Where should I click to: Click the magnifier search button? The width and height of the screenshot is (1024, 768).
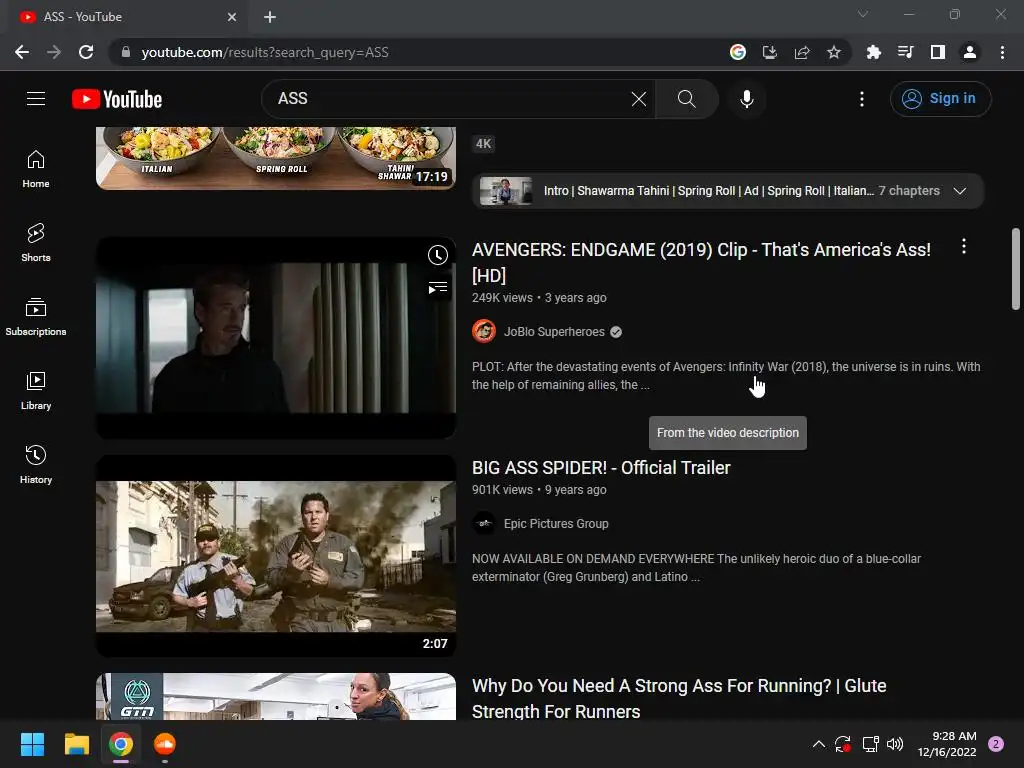(686, 99)
